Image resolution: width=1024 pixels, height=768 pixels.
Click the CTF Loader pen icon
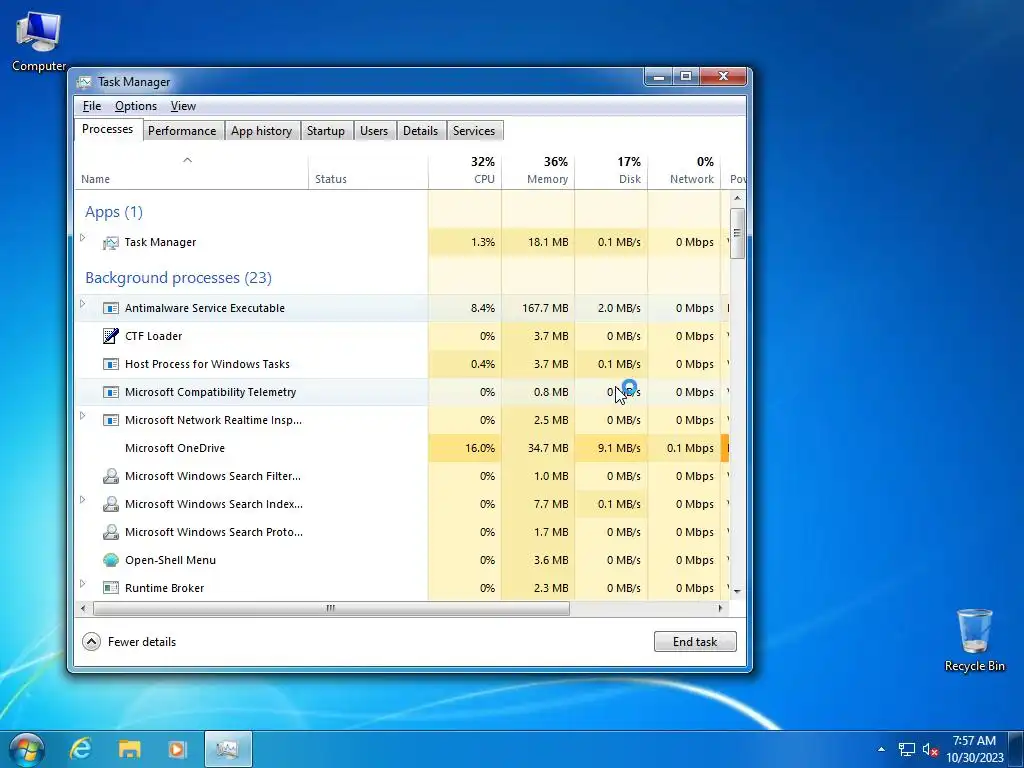click(x=110, y=336)
